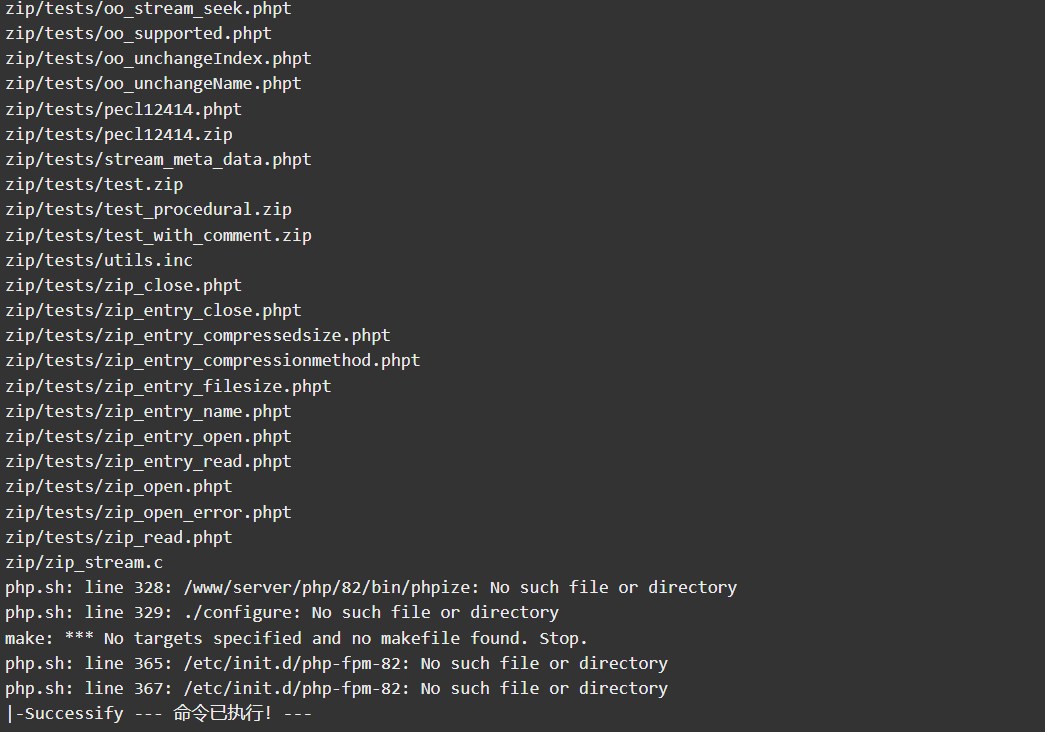The width and height of the screenshot is (1045, 732).
Task: Select the zip_open_error.phpt log line
Action: pyautogui.click(x=148, y=513)
